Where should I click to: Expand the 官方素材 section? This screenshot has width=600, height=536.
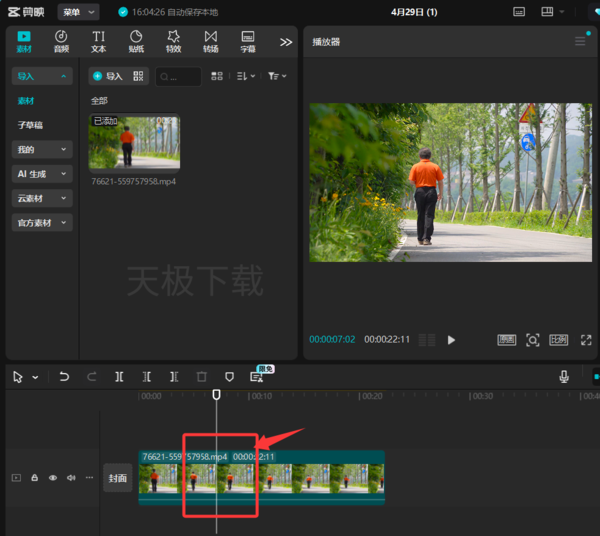pos(42,223)
